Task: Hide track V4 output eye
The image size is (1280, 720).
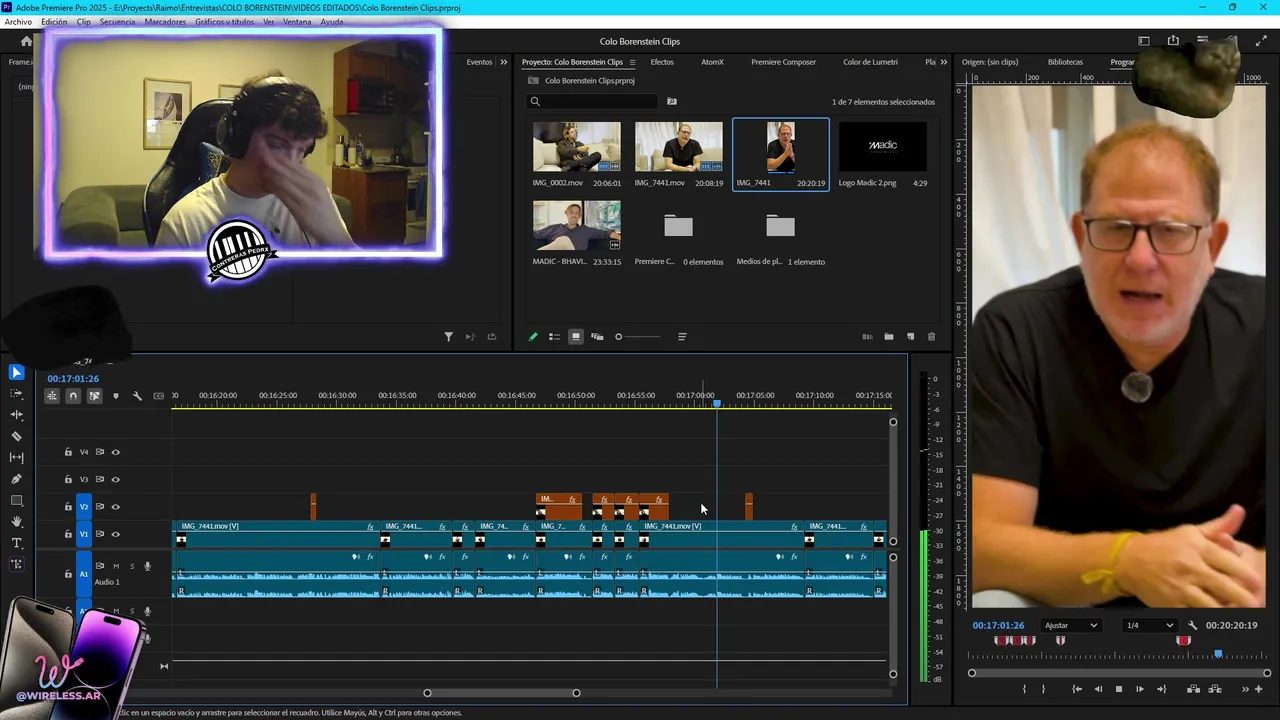Action: coord(115,452)
